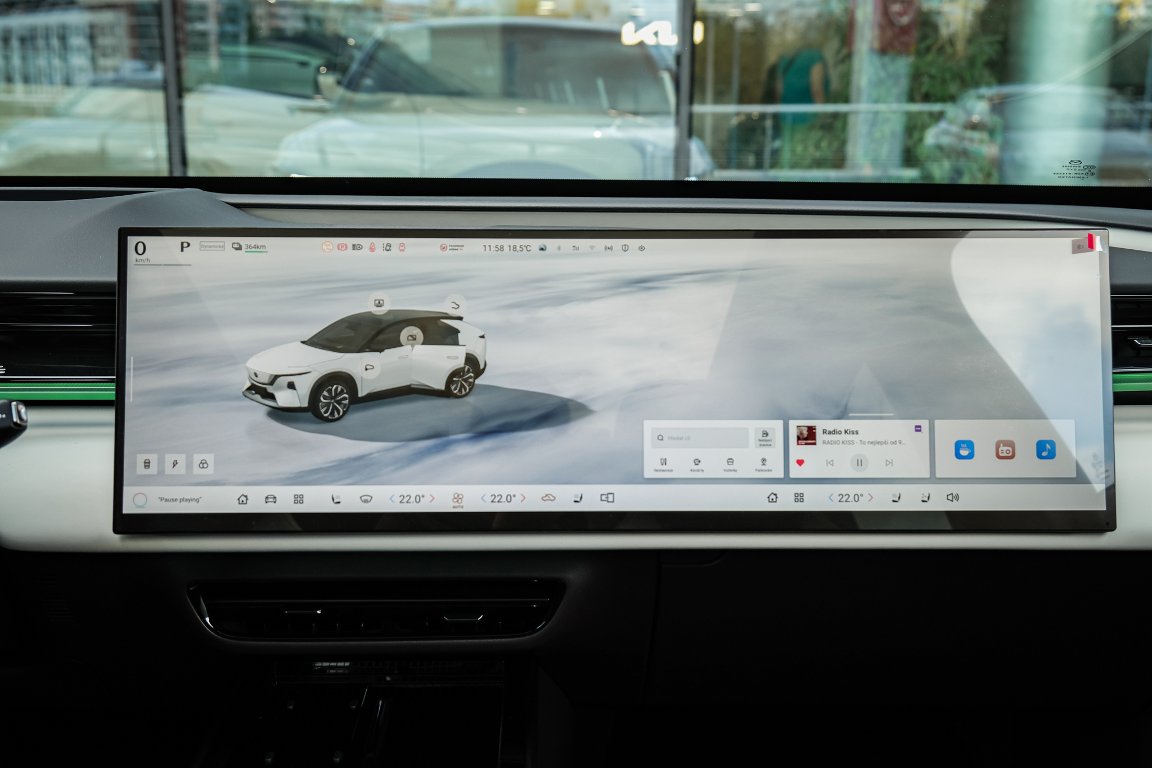This screenshot has height=768, width=1152.
Task: Tap the seatbelt warning indicator
Action: point(372,248)
